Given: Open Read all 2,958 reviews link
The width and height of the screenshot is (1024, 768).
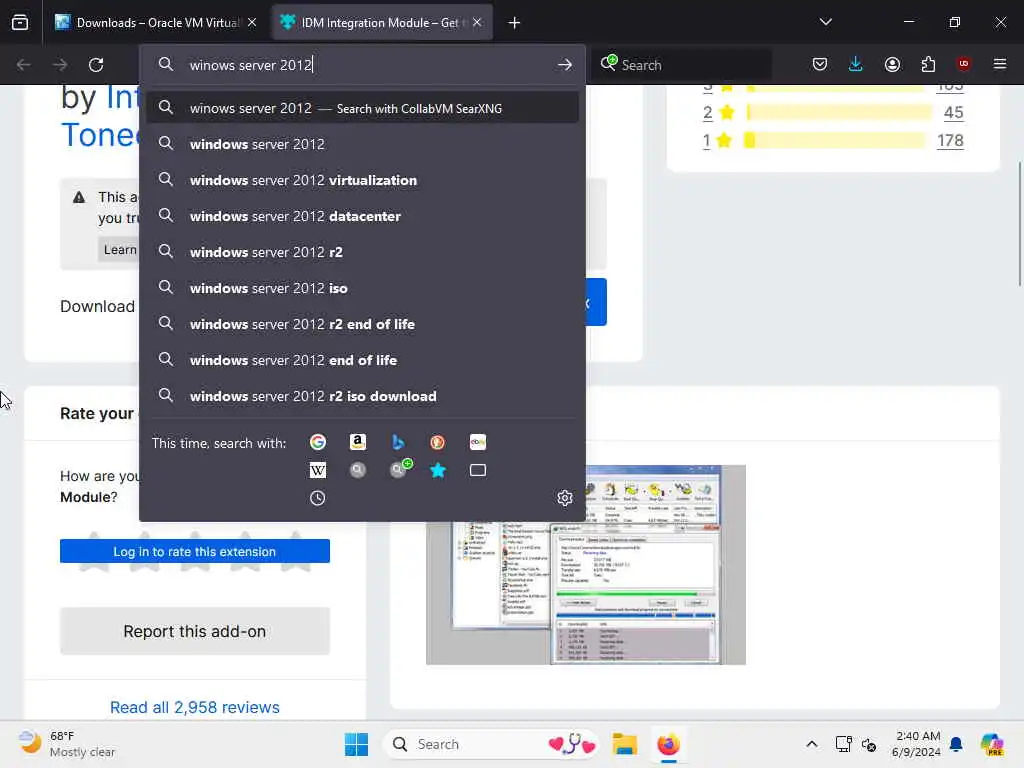Looking at the screenshot, I should click(195, 707).
